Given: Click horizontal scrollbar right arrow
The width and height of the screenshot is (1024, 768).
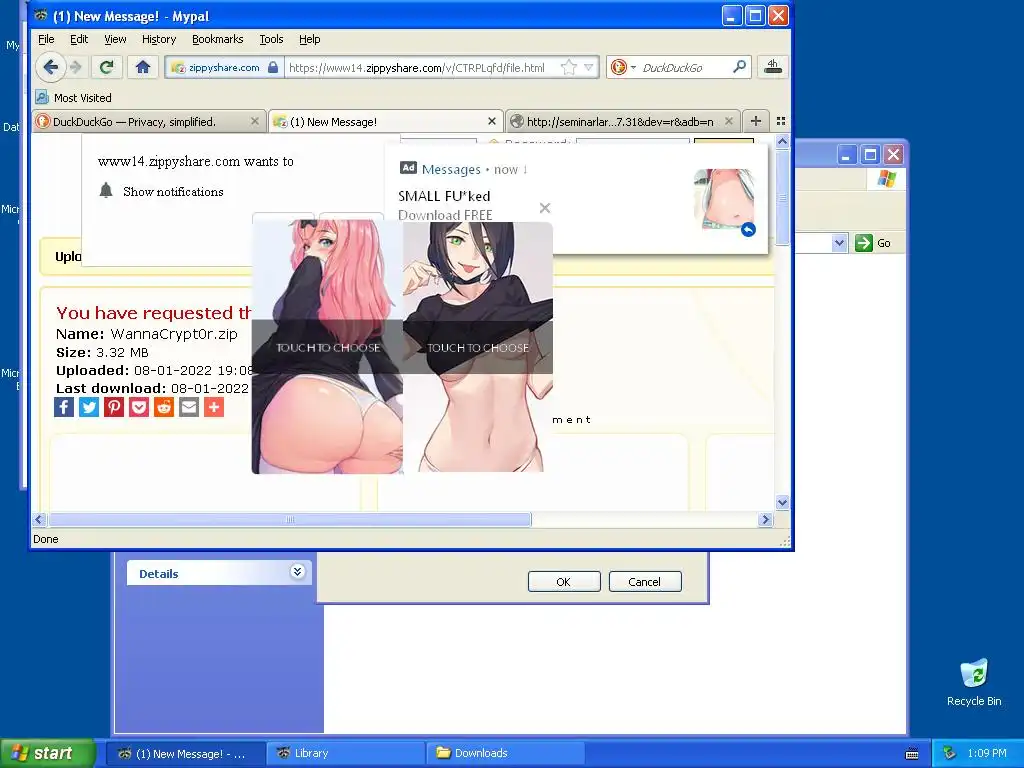Looking at the screenshot, I should pos(765,520).
